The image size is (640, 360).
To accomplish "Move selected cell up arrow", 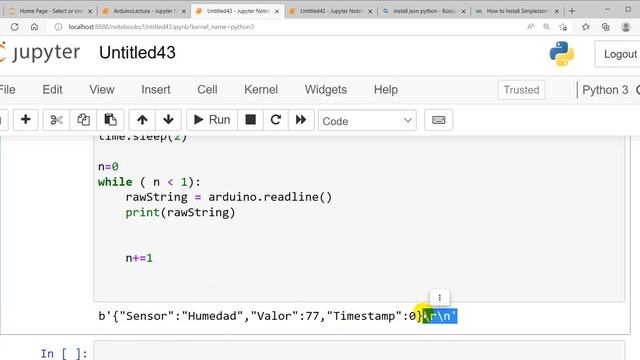I will [x=142, y=120].
